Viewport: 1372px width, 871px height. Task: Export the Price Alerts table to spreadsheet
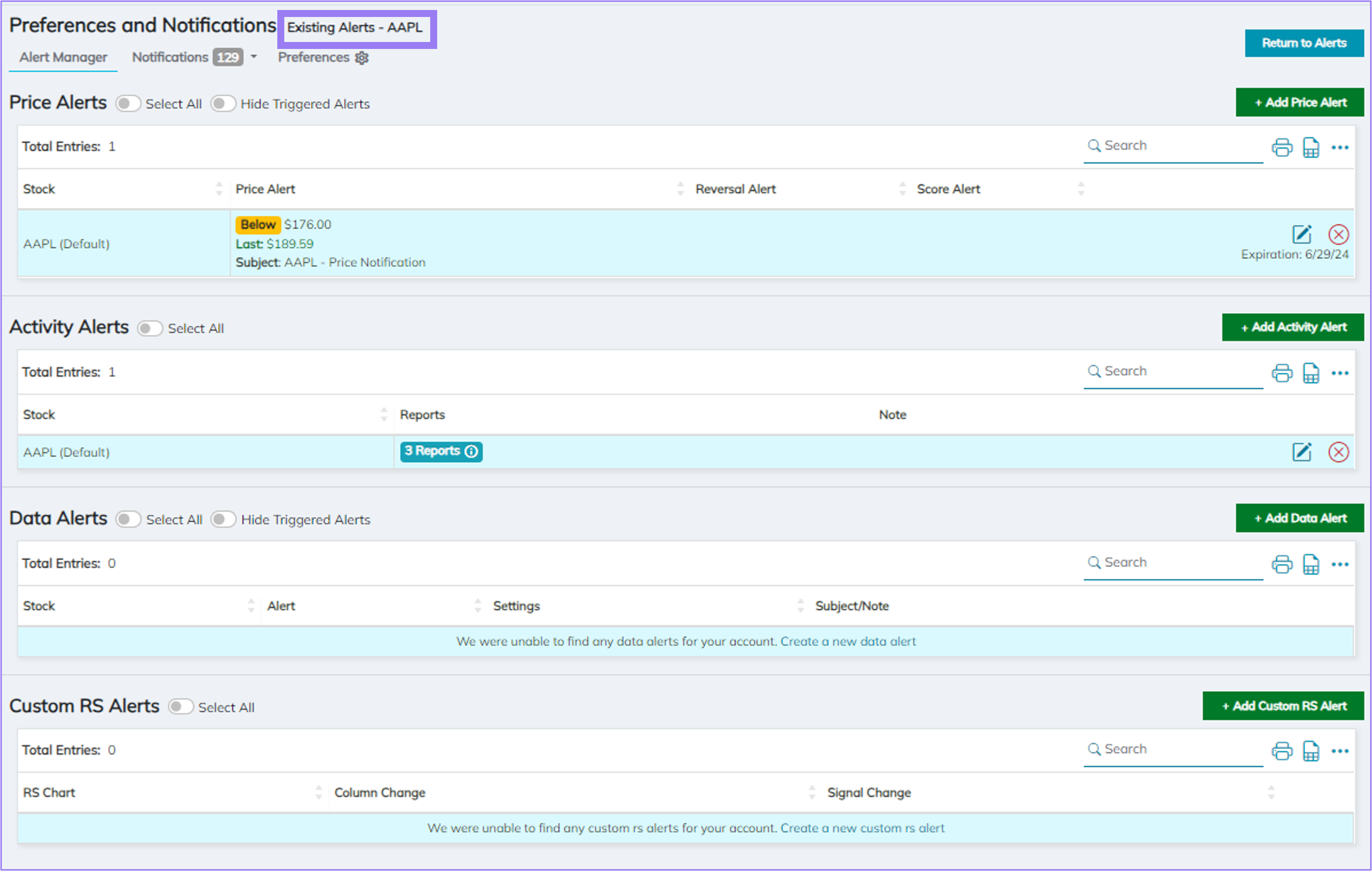(1311, 147)
